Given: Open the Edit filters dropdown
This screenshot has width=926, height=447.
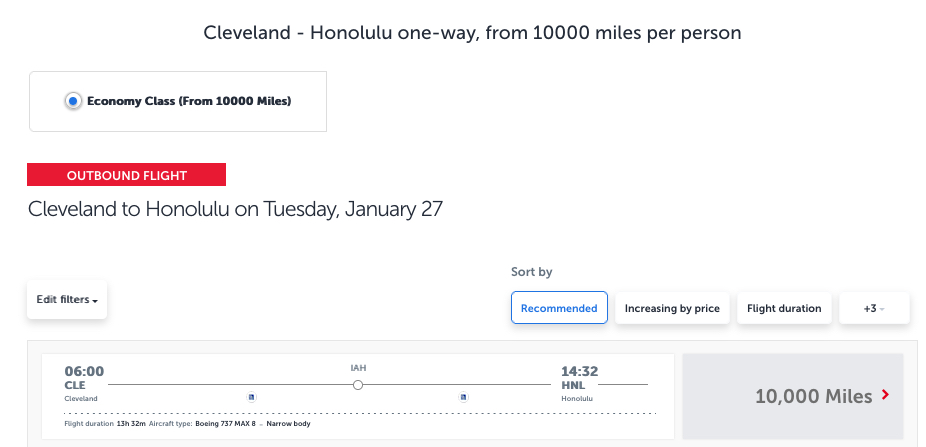Looking at the screenshot, I should 67,300.
